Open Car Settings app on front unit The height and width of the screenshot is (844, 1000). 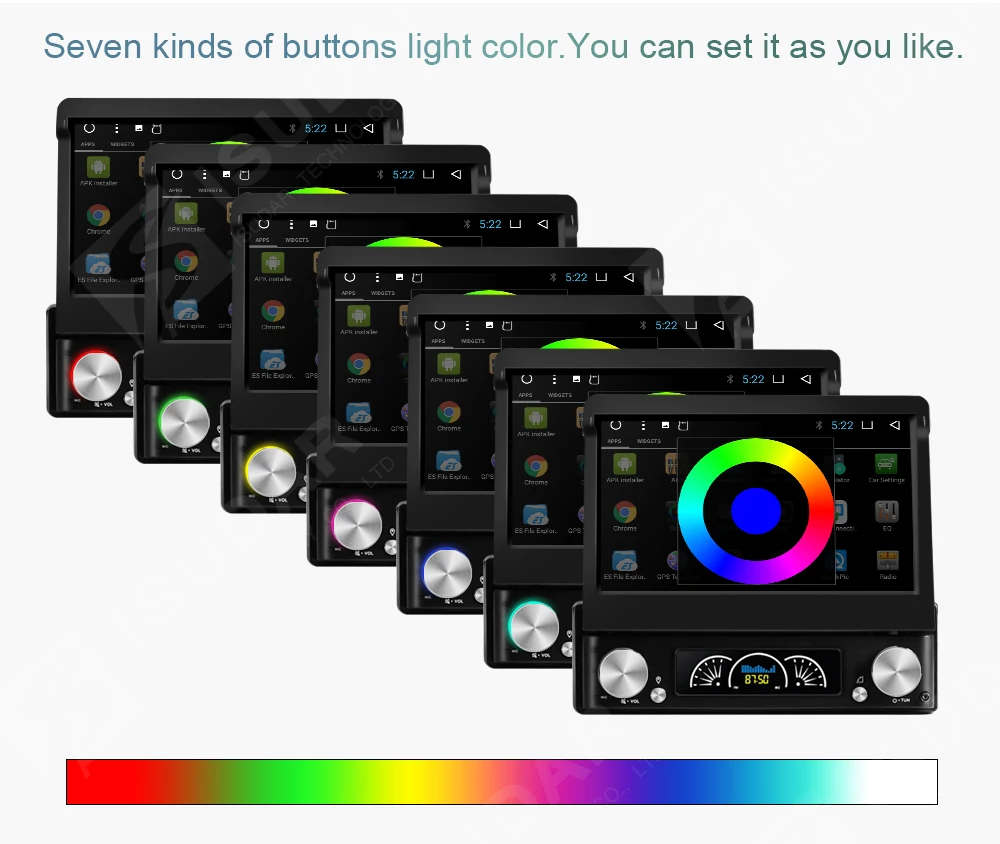[886, 468]
